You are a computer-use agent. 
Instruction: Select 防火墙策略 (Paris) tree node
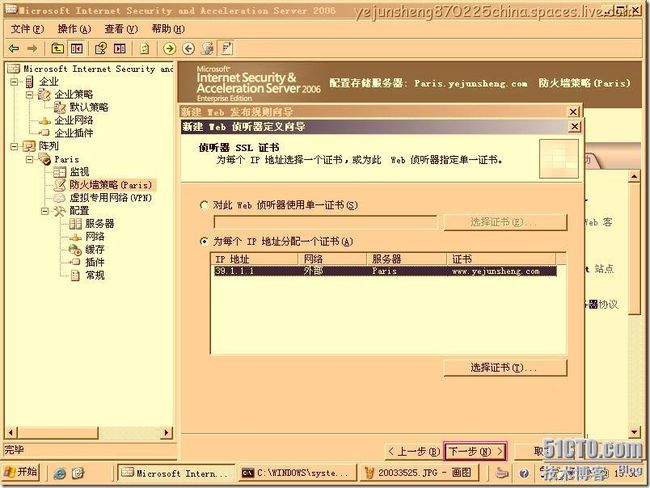pos(110,185)
